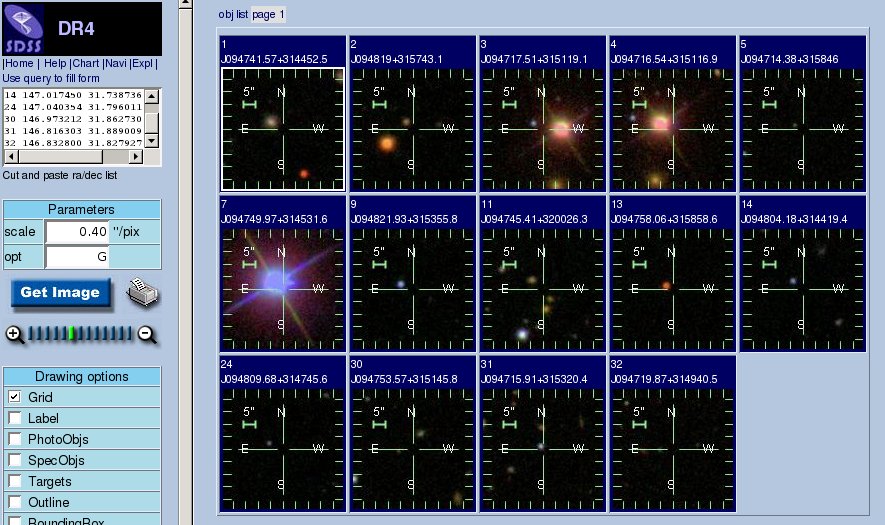885x525 pixels.
Task: Click the text area scroll right arrow
Action: pos(136,156)
